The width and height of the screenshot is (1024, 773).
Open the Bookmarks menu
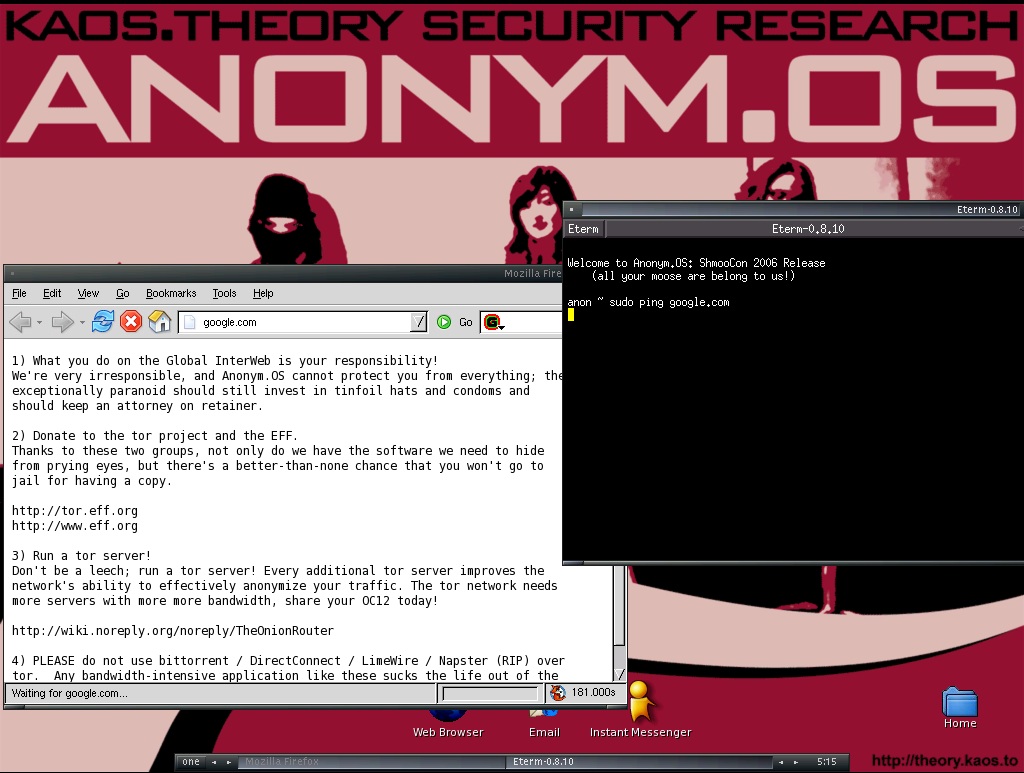[171, 293]
